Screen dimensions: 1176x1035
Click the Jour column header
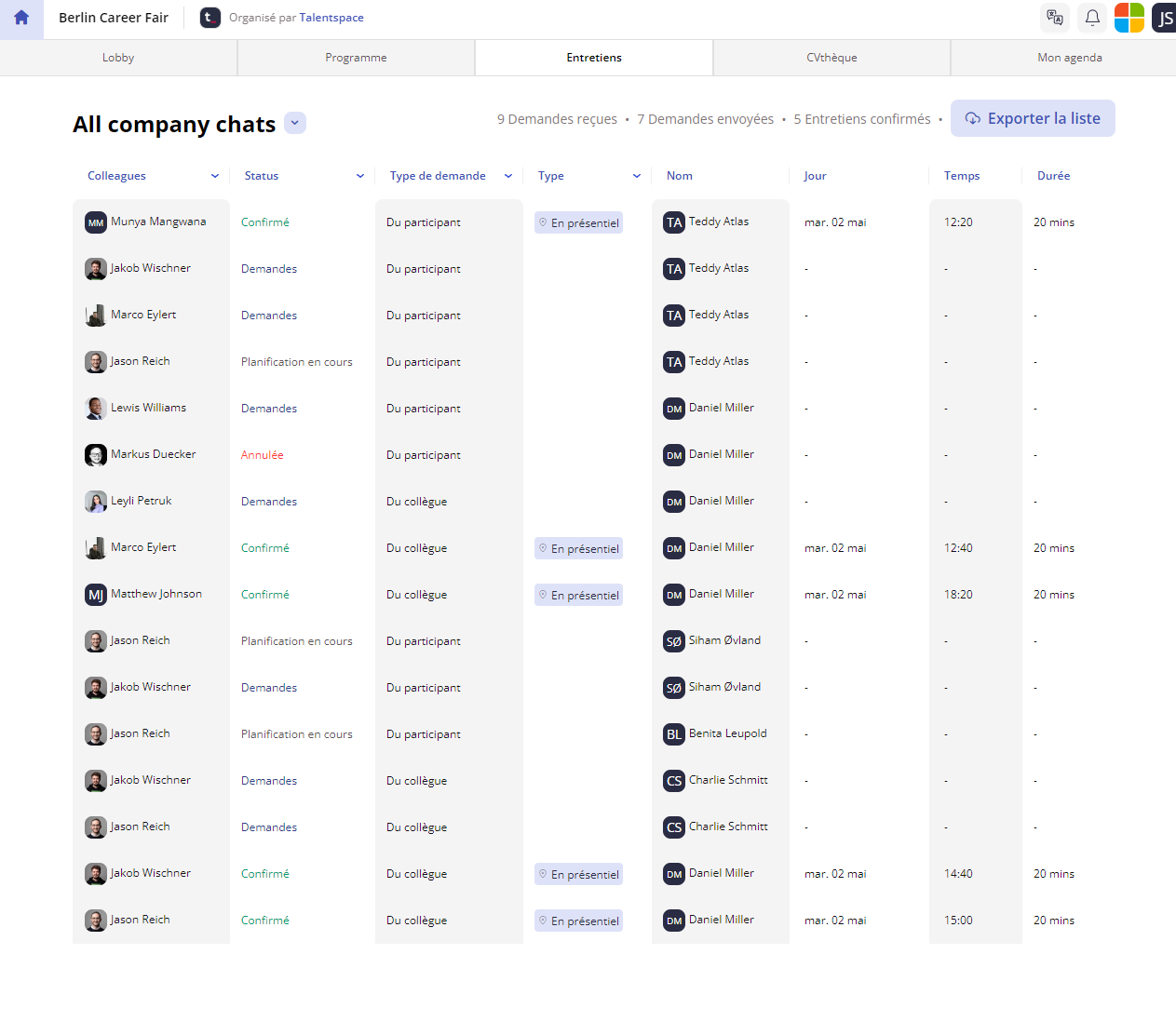point(815,176)
